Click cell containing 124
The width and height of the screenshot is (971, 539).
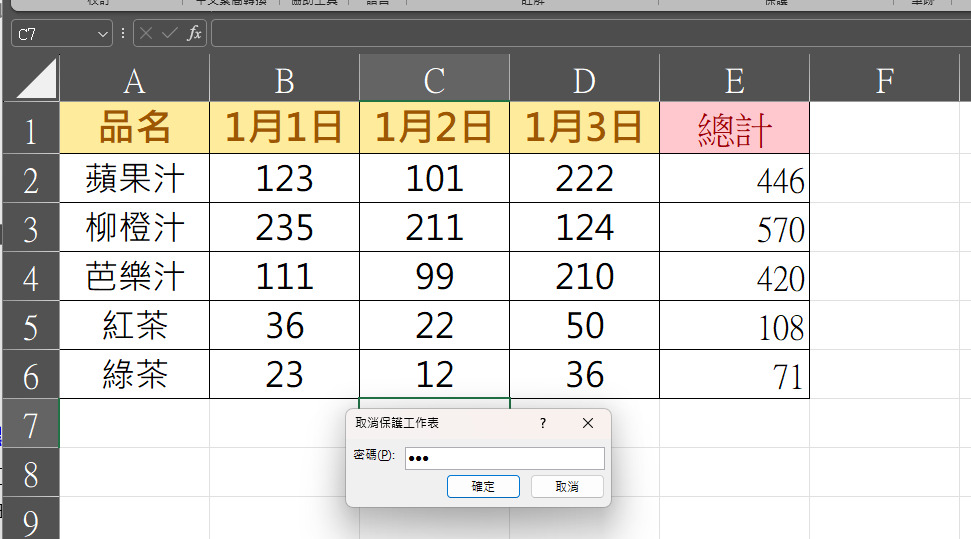point(584,227)
